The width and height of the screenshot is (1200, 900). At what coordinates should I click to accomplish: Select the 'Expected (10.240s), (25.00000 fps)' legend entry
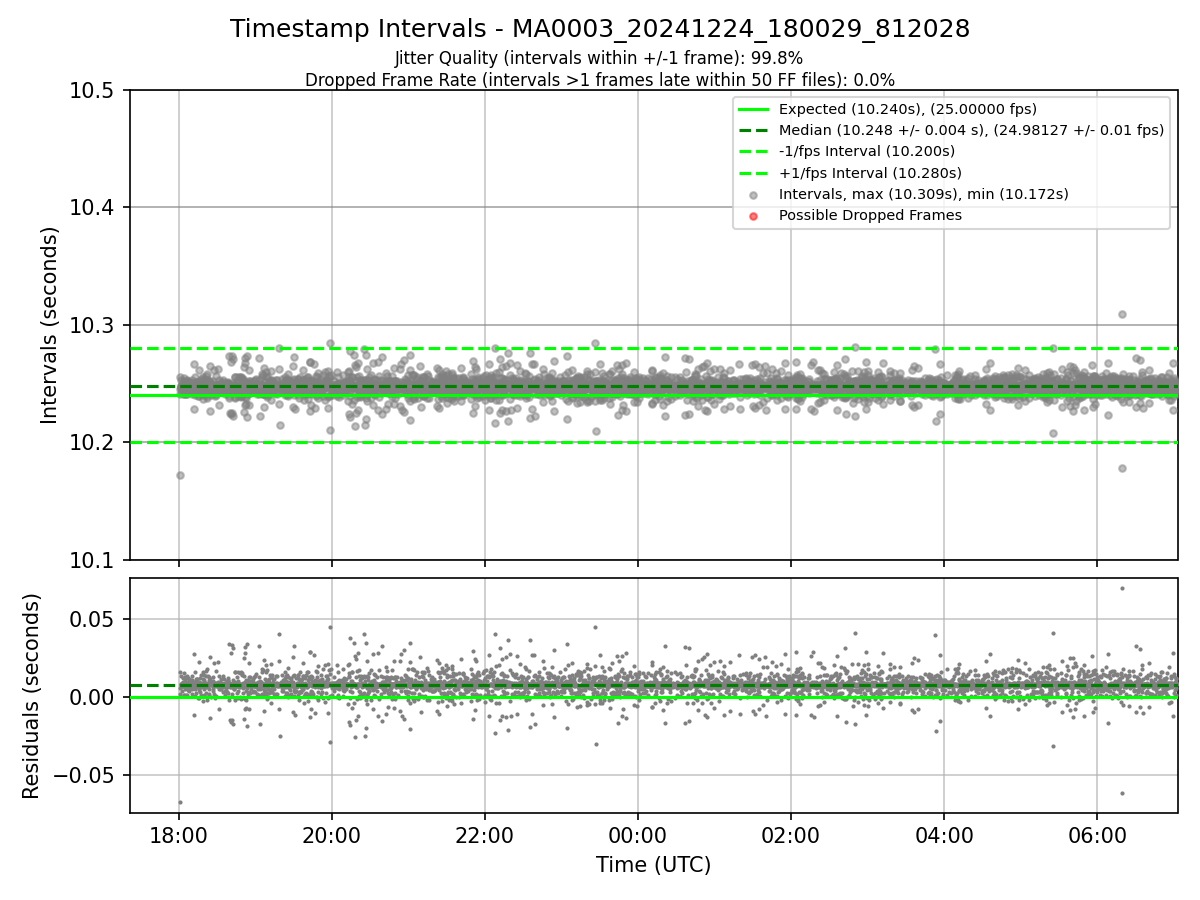click(908, 109)
